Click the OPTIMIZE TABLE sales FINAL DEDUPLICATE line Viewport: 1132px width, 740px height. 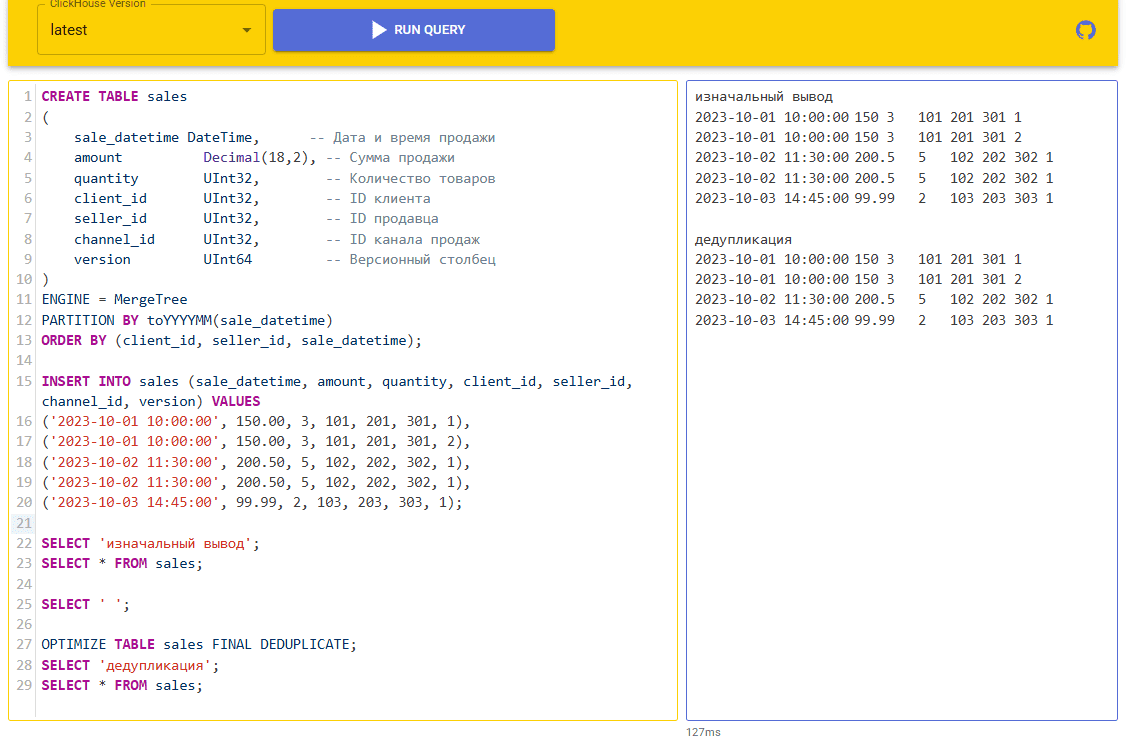coord(198,644)
